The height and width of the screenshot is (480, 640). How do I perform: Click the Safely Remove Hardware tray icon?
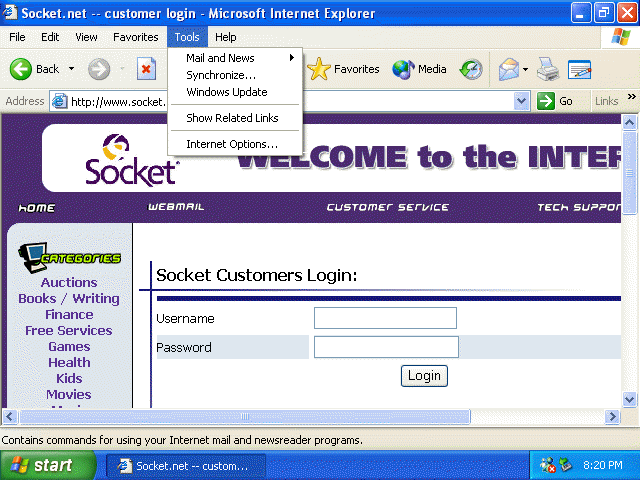pyautogui.click(x=566, y=464)
